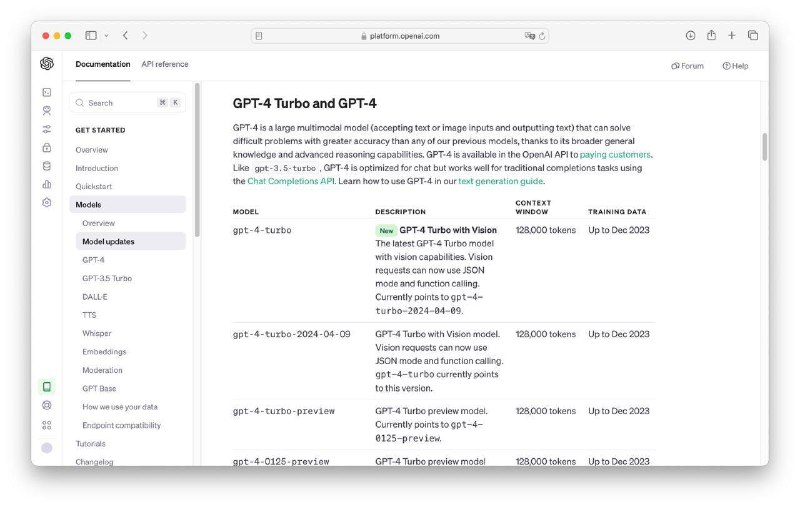Click the magnifier icon in Search box
800x507 pixels.
tap(80, 103)
